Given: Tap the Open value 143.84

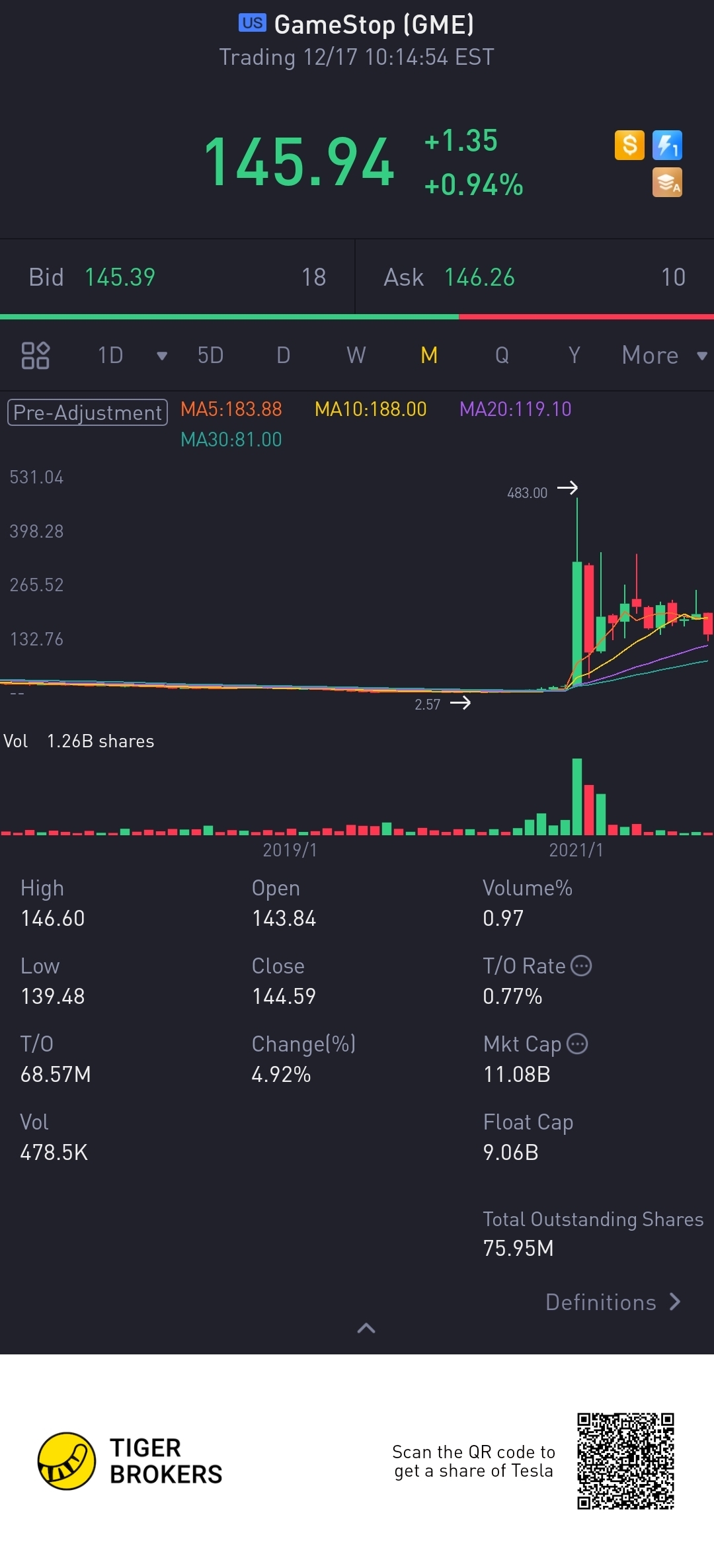Looking at the screenshot, I should coord(284,919).
